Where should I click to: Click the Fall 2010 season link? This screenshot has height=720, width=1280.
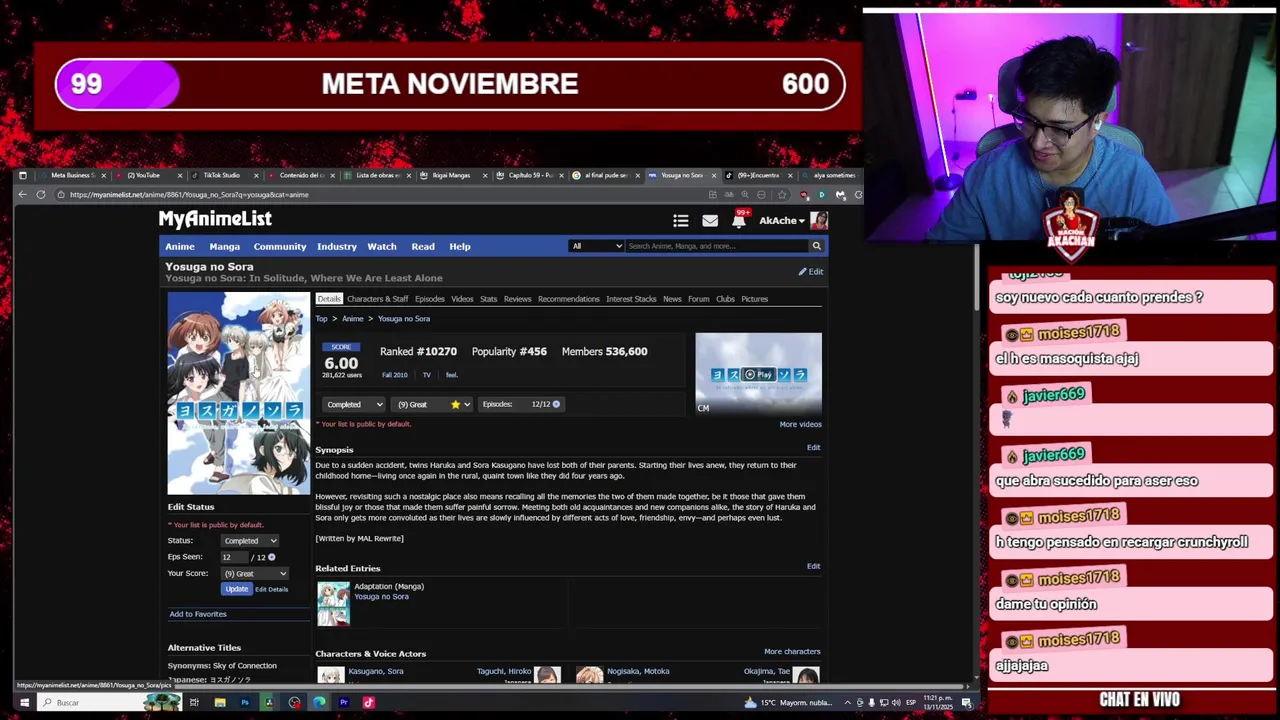click(x=394, y=375)
